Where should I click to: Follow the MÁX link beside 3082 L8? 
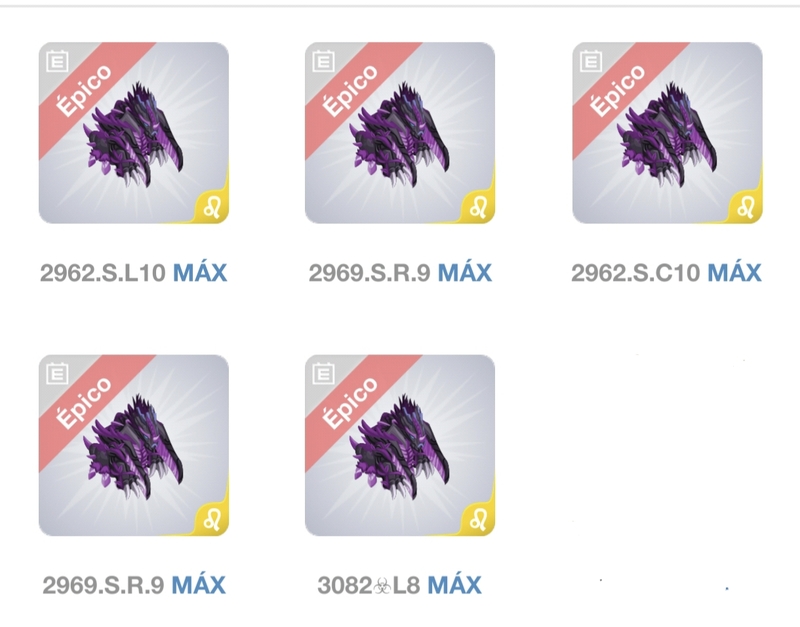454,585
